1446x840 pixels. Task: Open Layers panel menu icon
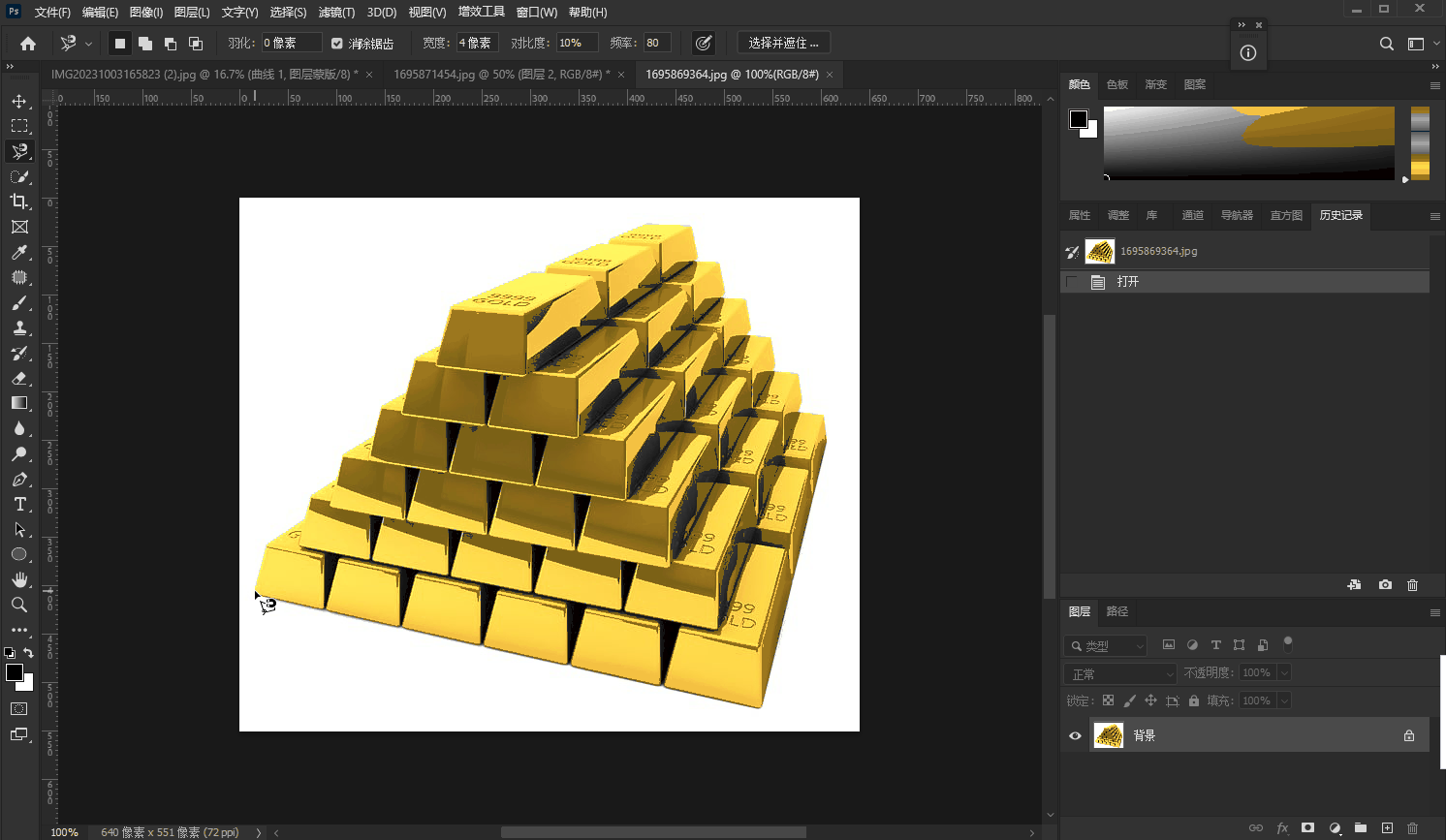[1435, 612]
